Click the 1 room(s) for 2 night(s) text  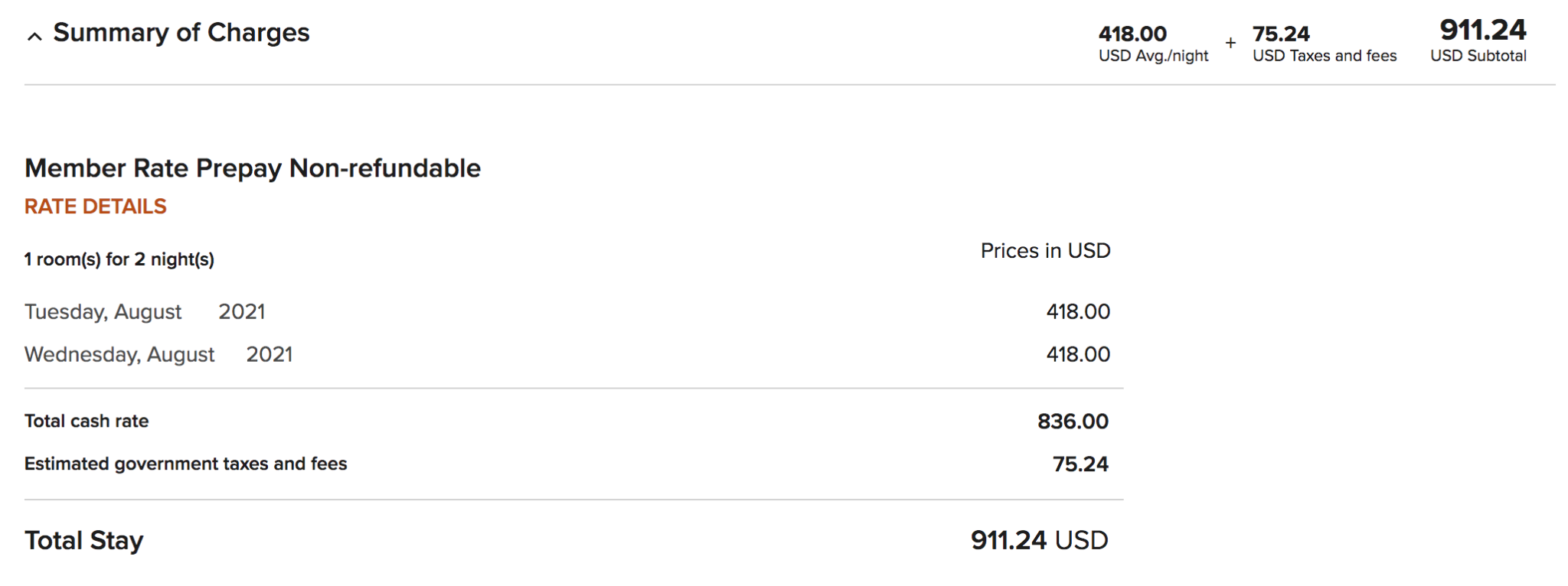[119, 259]
